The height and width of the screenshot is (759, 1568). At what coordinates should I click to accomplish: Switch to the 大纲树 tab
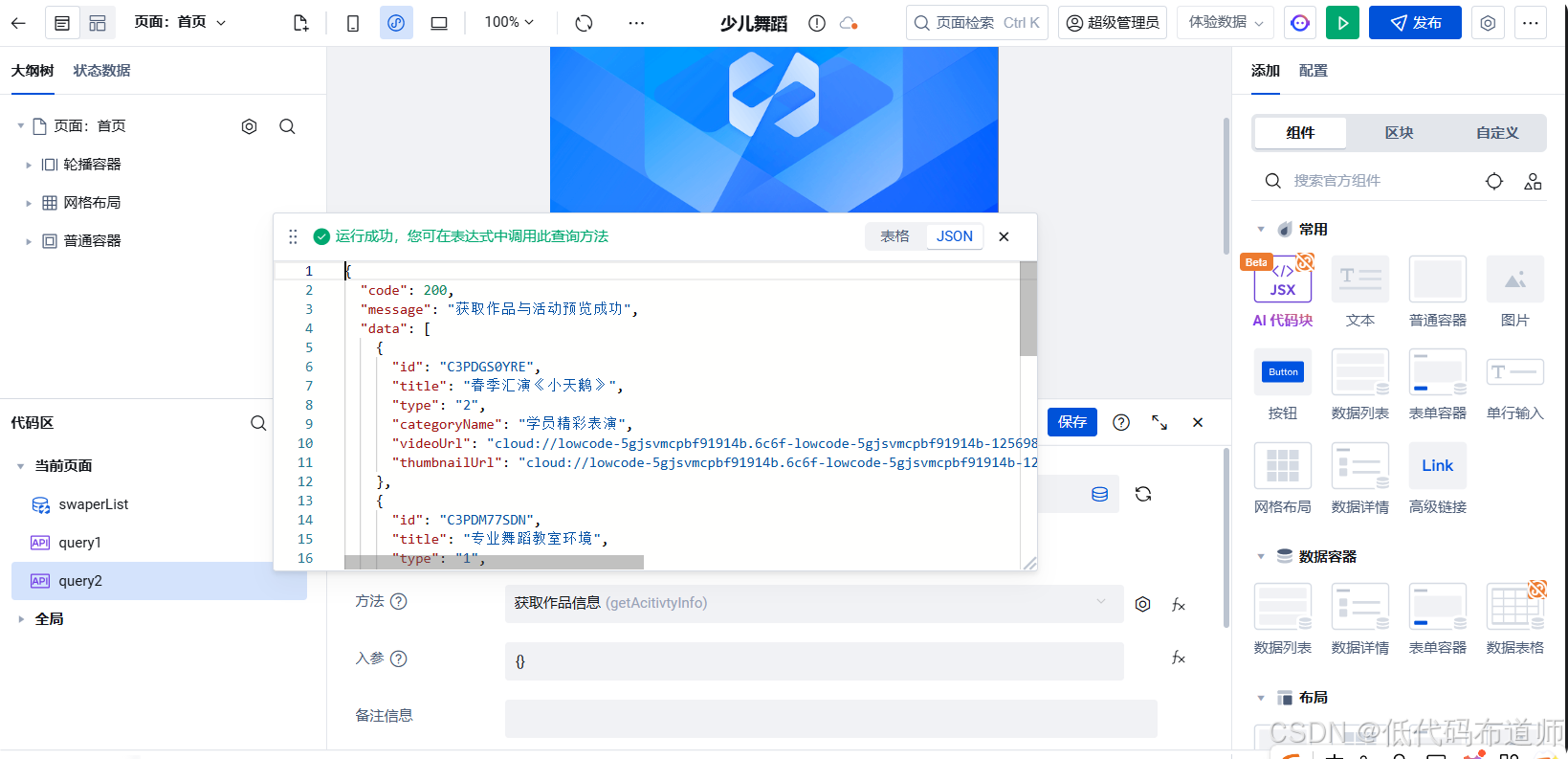pos(33,71)
